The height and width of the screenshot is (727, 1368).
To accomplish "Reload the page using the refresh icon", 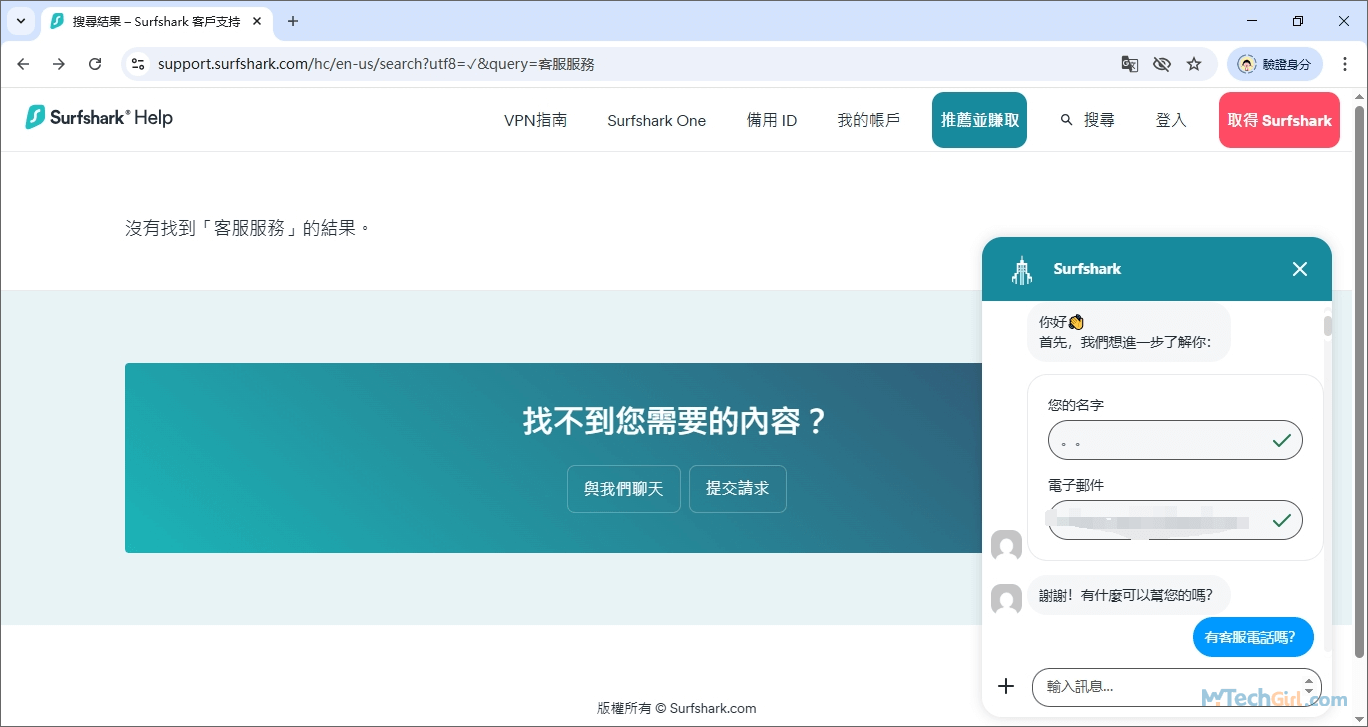I will click(x=95, y=64).
